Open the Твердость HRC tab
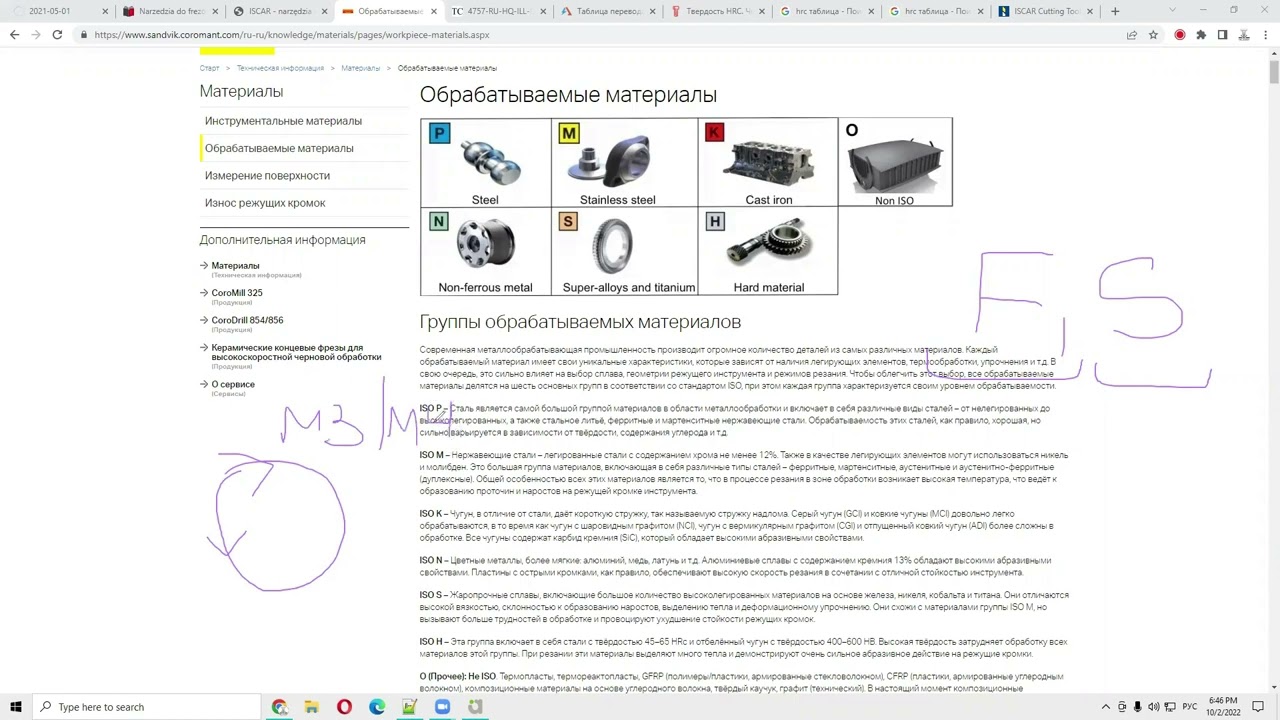This screenshot has height=720, width=1280. [716, 11]
